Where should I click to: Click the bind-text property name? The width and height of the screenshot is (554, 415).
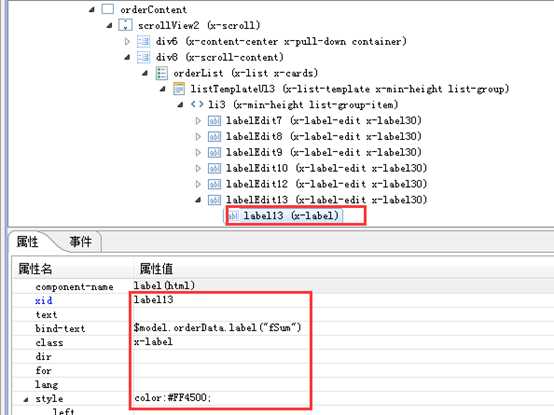[x=60, y=328]
